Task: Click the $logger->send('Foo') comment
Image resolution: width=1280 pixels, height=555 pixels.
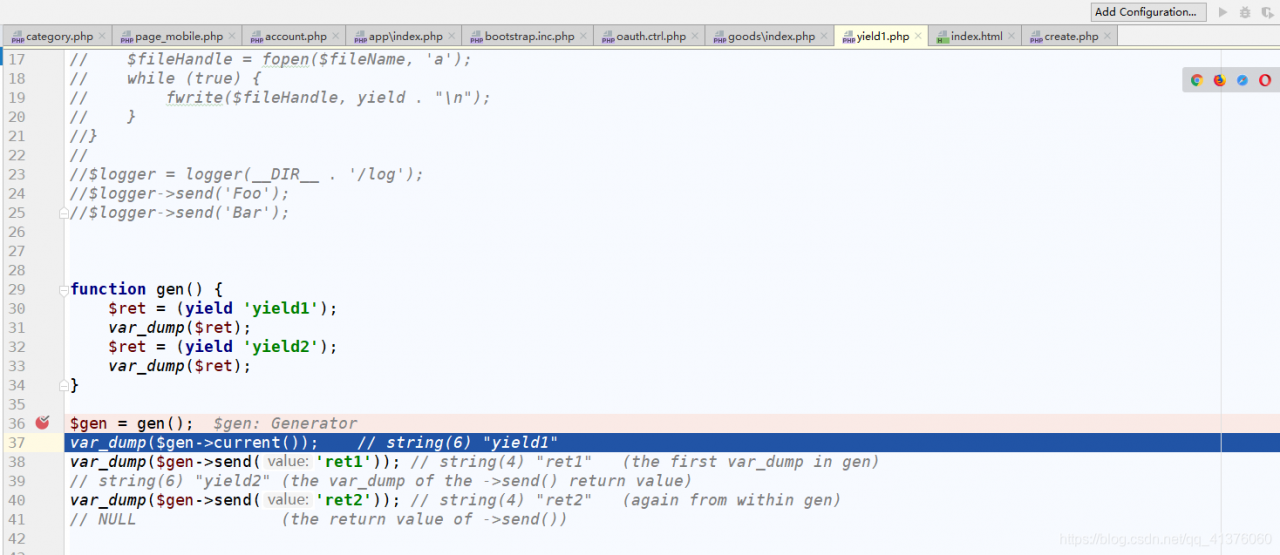Action: (180, 193)
